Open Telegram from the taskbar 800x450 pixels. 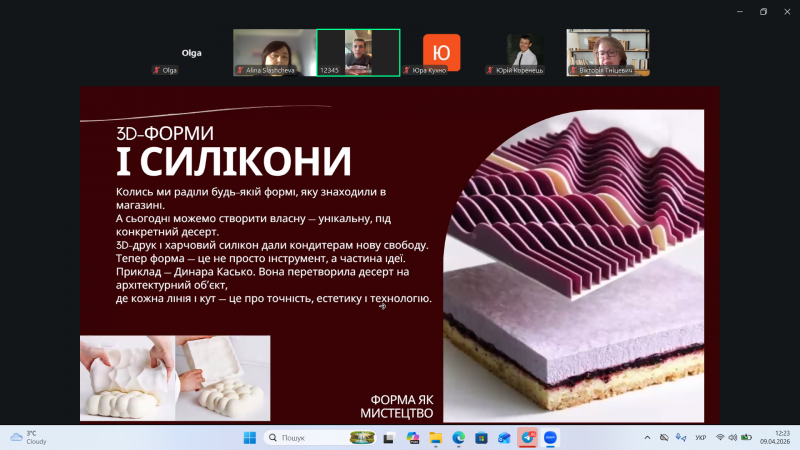pos(528,438)
